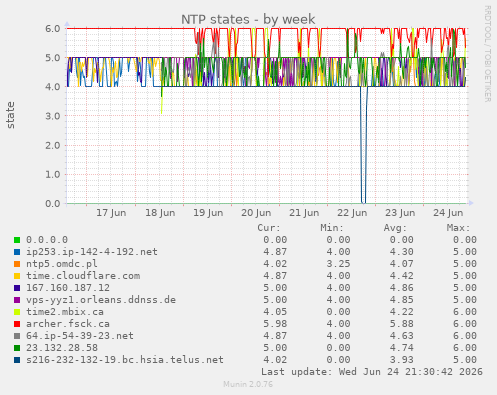Click the graph title NTP states - by week

(x=248, y=19)
